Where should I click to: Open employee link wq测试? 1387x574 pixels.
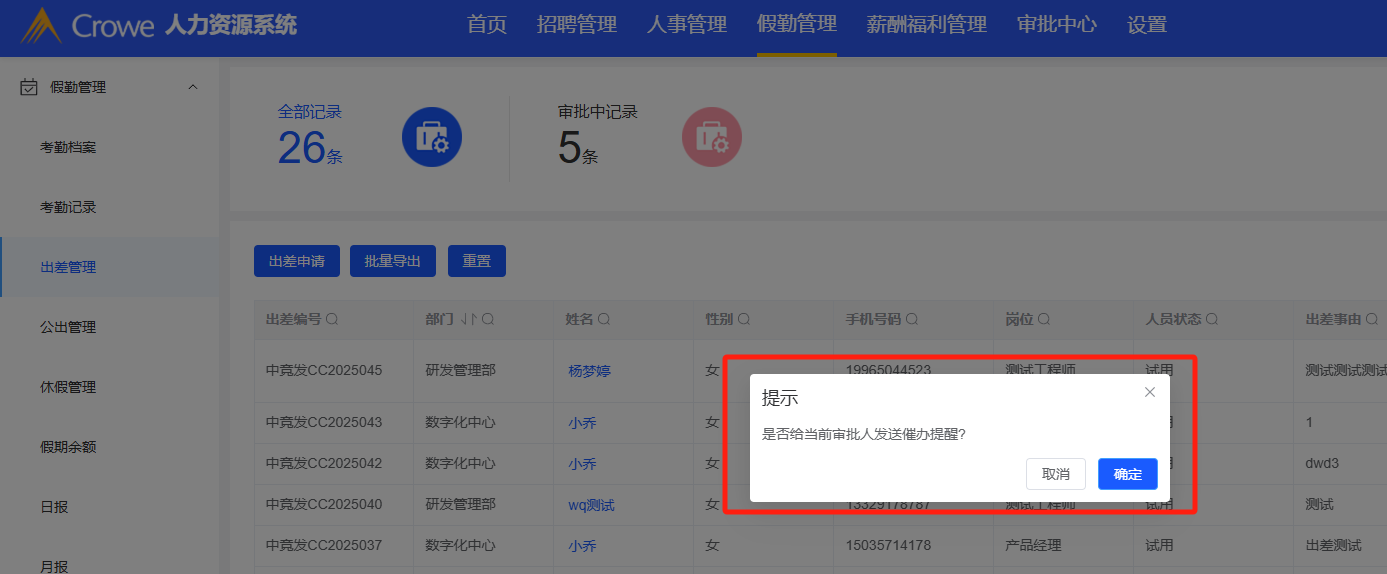tap(592, 505)
